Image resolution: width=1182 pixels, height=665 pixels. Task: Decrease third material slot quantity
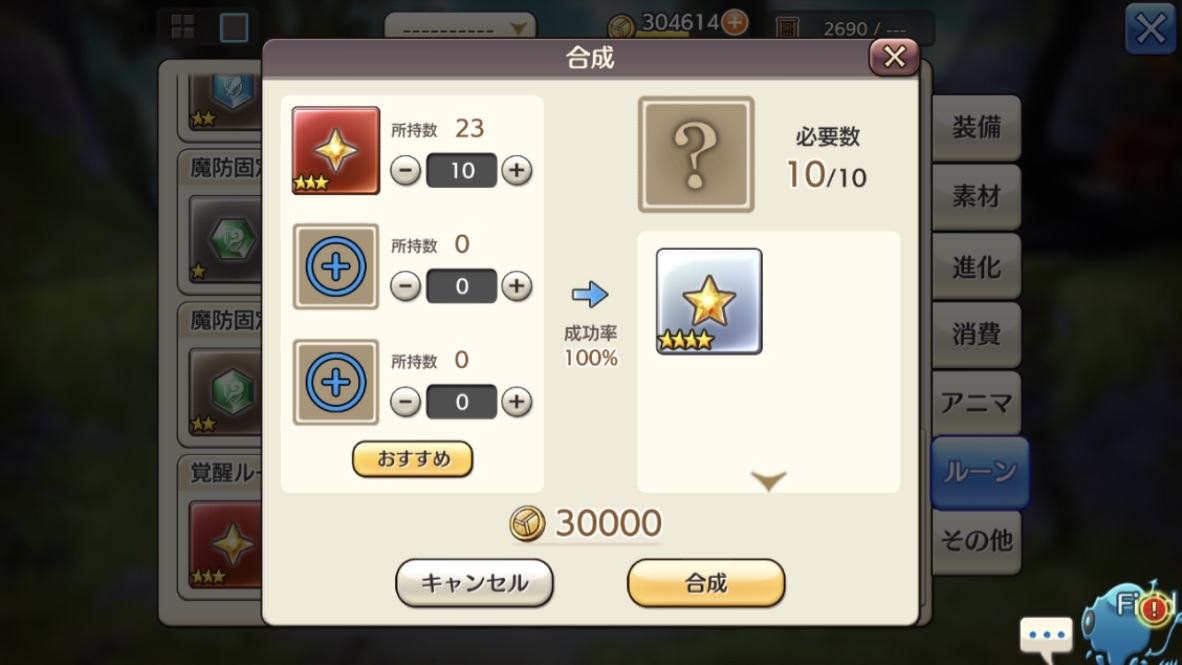[406, 402]
